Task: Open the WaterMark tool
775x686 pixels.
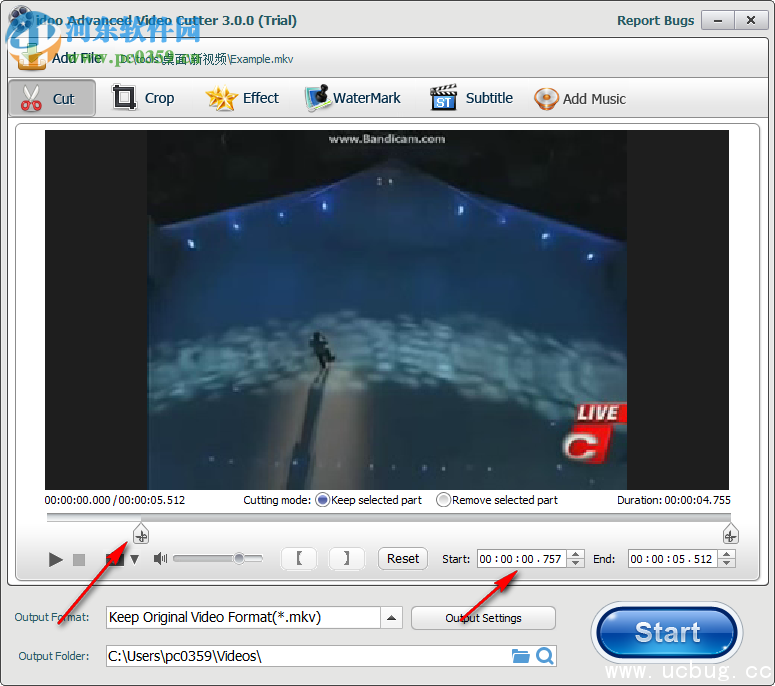Action: coord(353,98)
